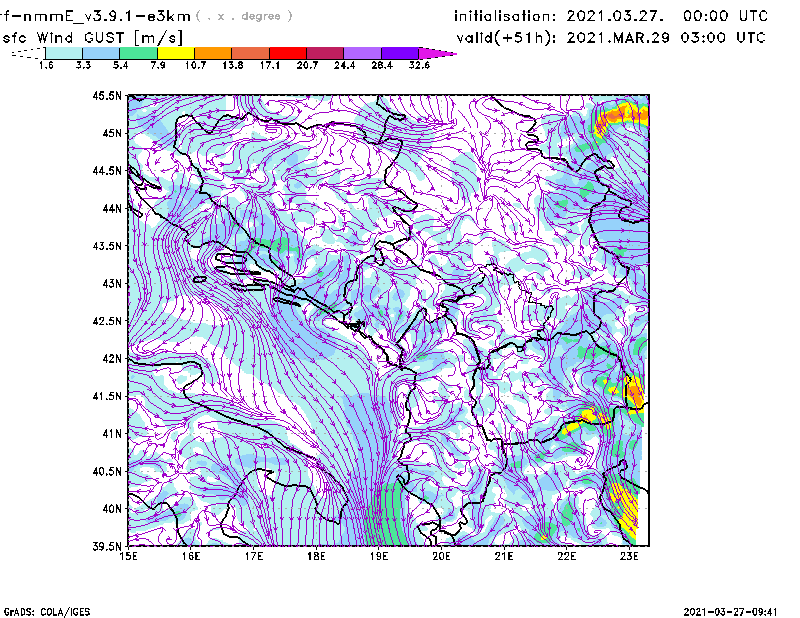Click the green 5.4–7.9 legend swatch
800x618 pixels.
(138, 53)
